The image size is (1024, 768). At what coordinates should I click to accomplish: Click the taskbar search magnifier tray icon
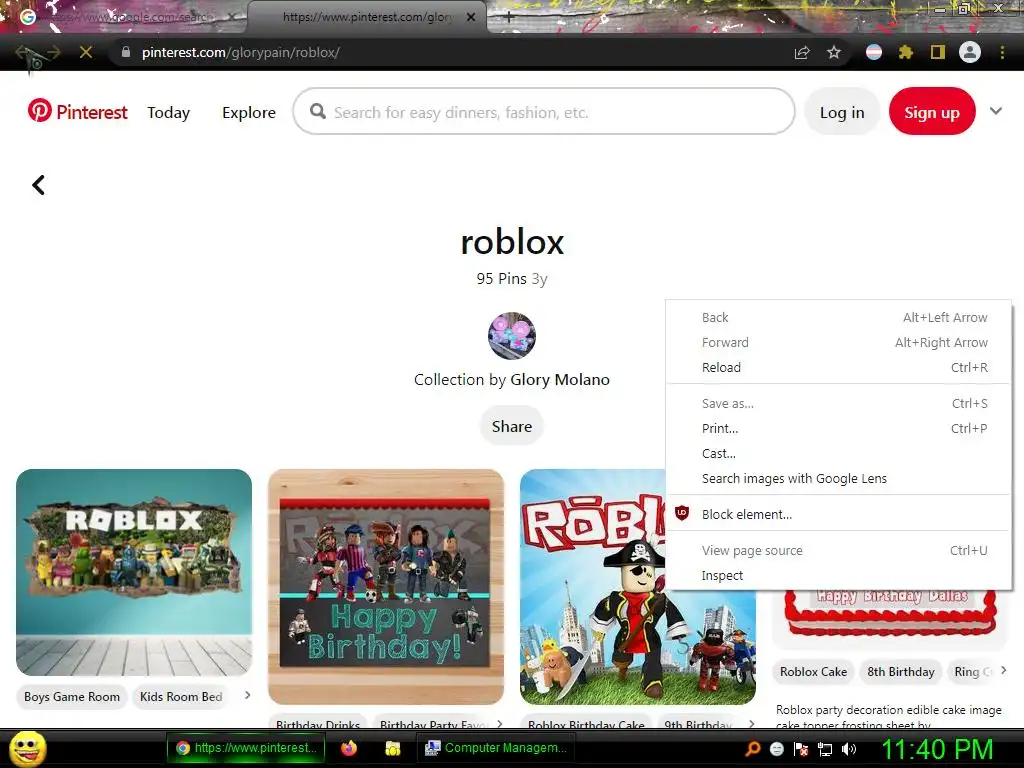pyautogui.click(x=753, y=748)
